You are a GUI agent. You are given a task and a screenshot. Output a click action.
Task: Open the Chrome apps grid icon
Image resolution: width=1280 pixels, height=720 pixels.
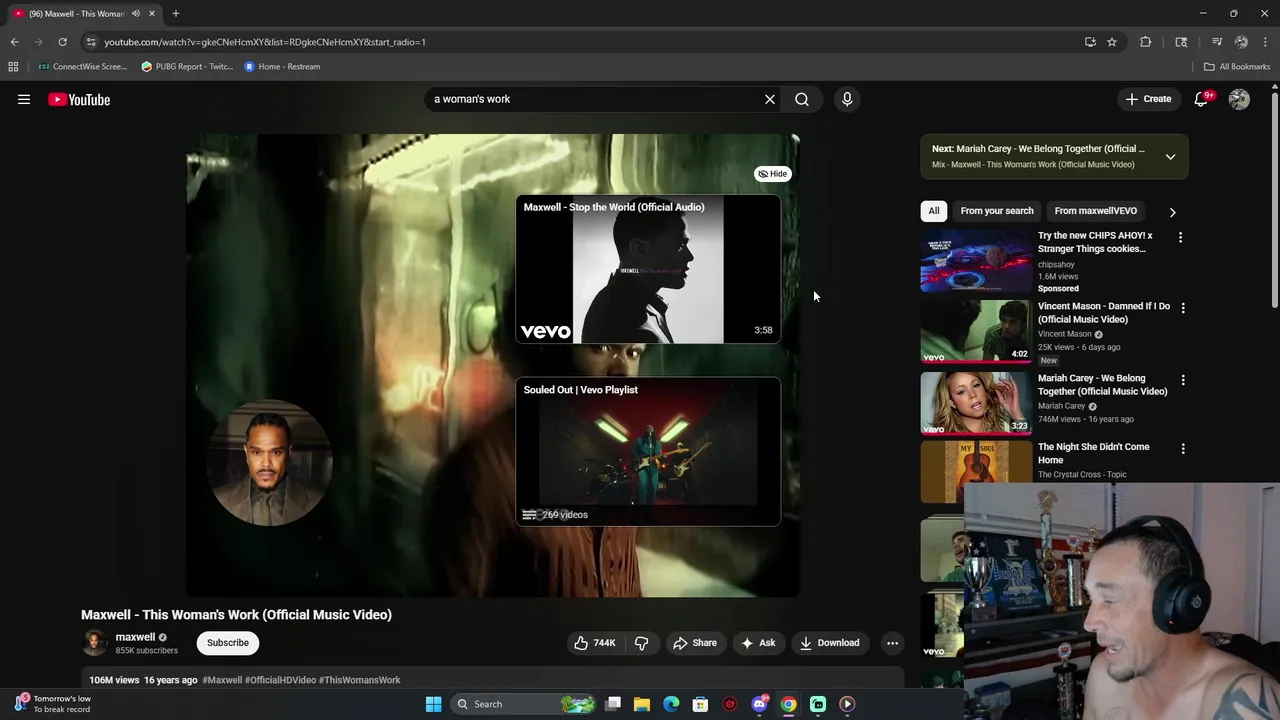(13, 67)
